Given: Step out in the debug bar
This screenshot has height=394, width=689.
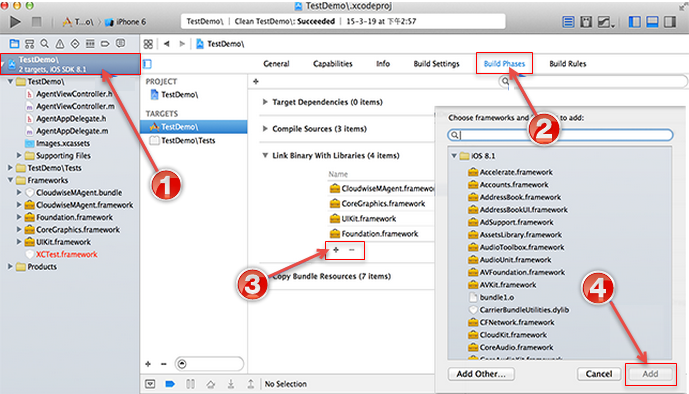Looking at the screenshot, I should 250,384.
